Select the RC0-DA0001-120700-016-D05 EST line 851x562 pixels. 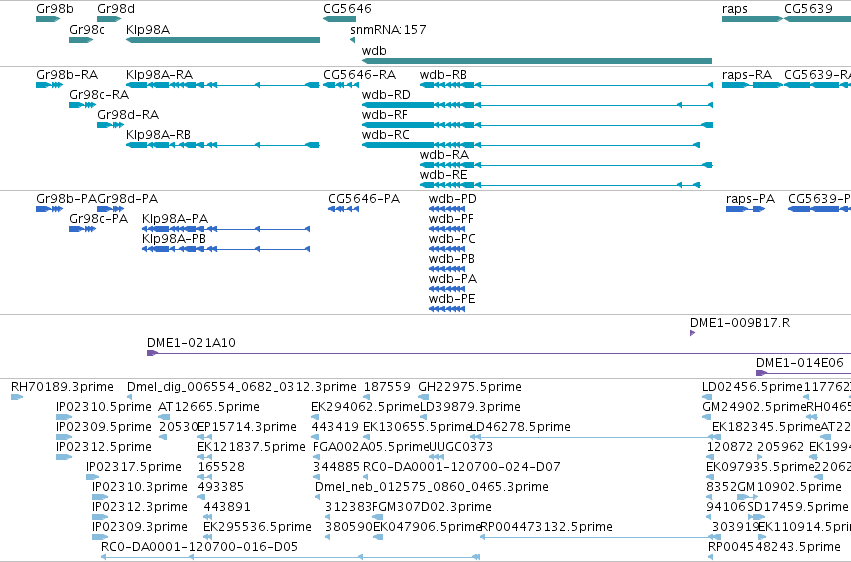pyautogui.click(x=290, y=557)
